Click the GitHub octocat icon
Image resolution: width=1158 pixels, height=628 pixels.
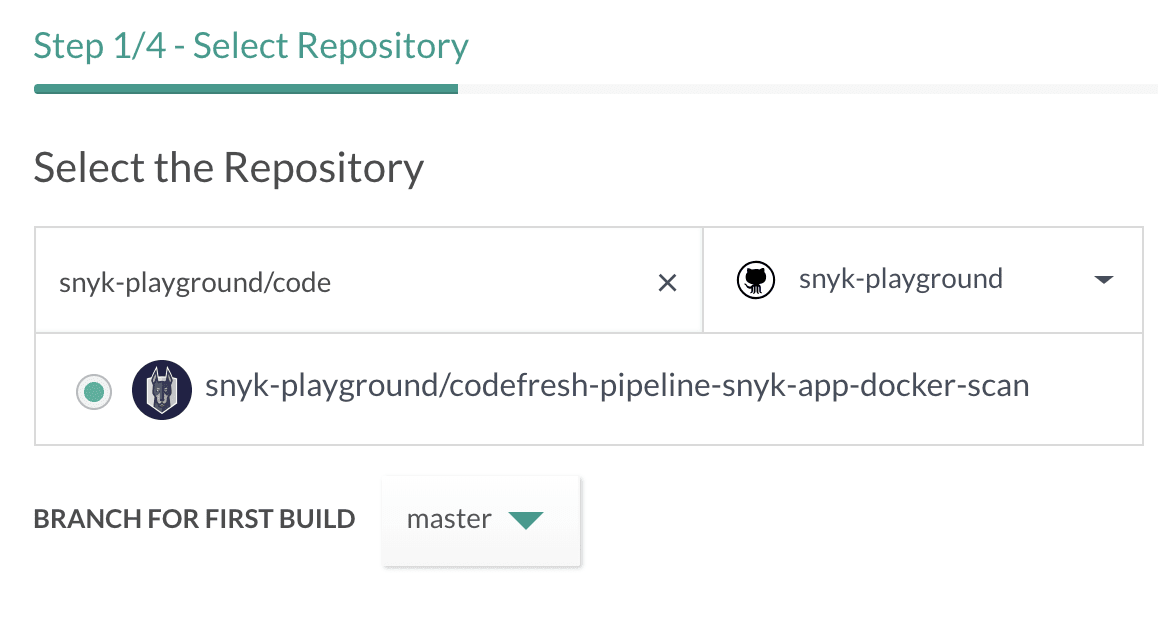pos(756,280)
